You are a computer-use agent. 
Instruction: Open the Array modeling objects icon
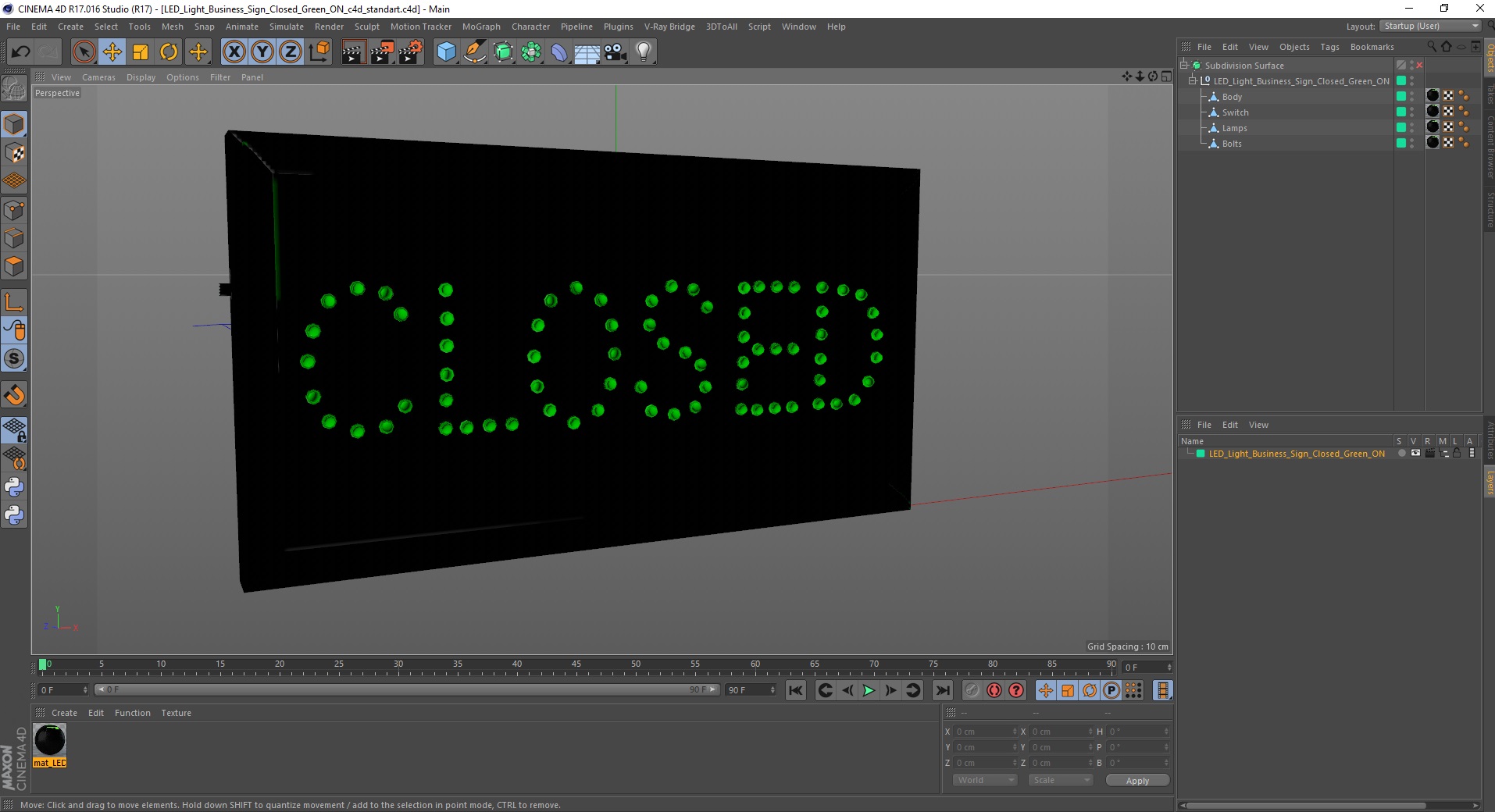coord(531,52)
